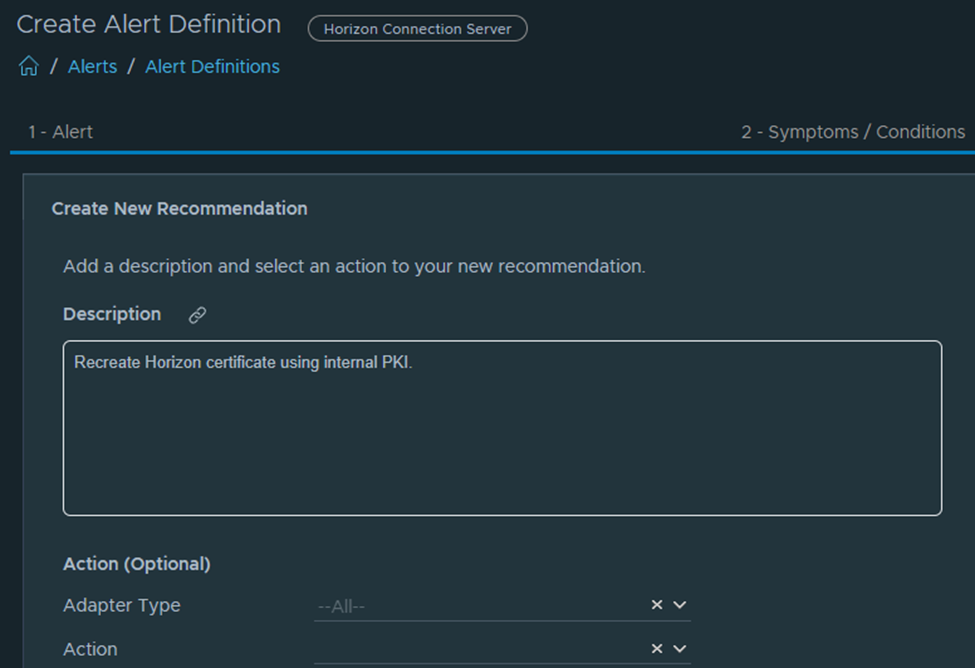Clear the Adapter Type selection
The image size is (975, 668).
[657, 605]
